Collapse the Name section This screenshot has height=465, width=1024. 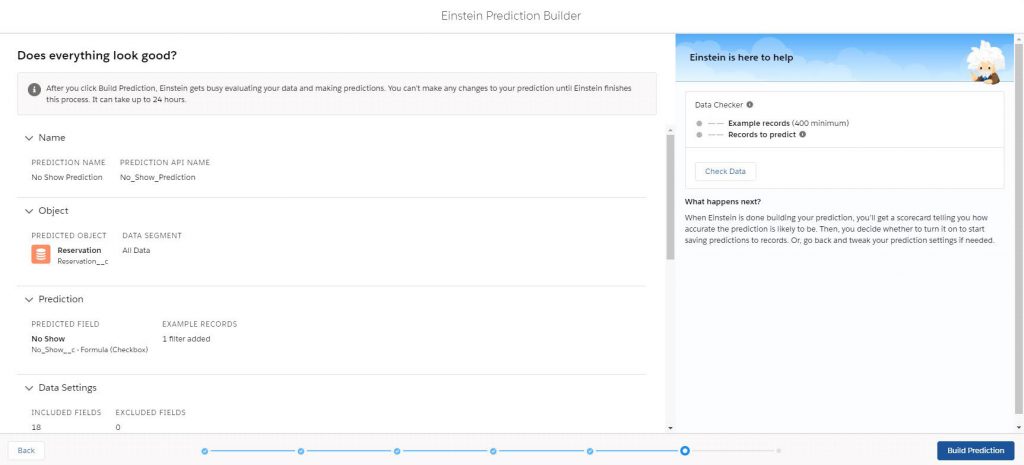tap(28, 137)
